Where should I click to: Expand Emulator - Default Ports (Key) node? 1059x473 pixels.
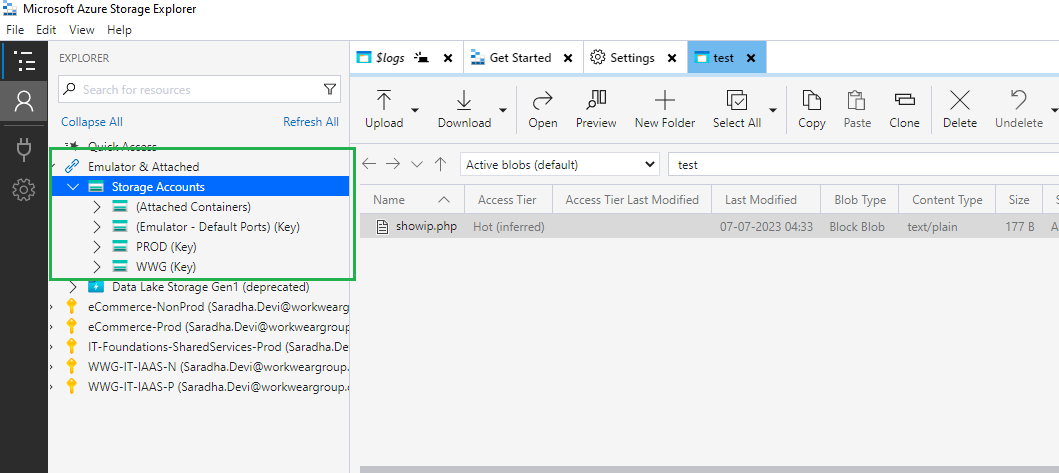pos(96,226)
